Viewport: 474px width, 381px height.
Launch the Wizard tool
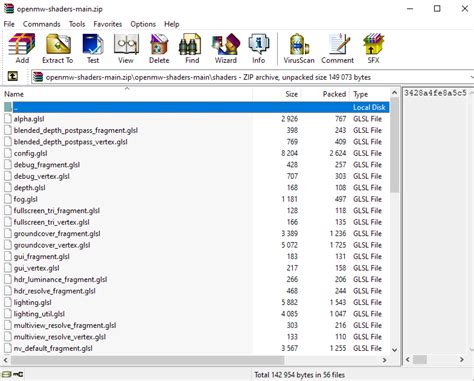tap(226, 48)
